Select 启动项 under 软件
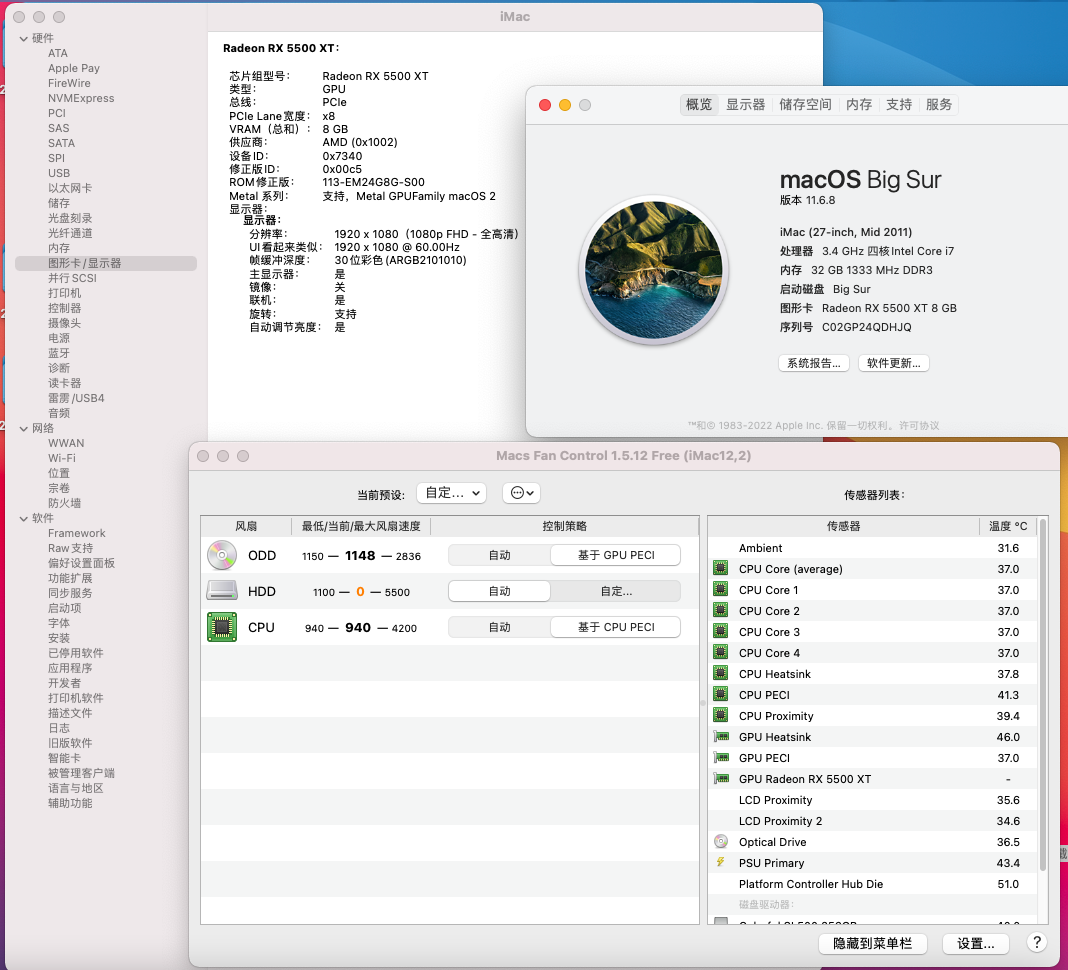 tap(64, 608)
